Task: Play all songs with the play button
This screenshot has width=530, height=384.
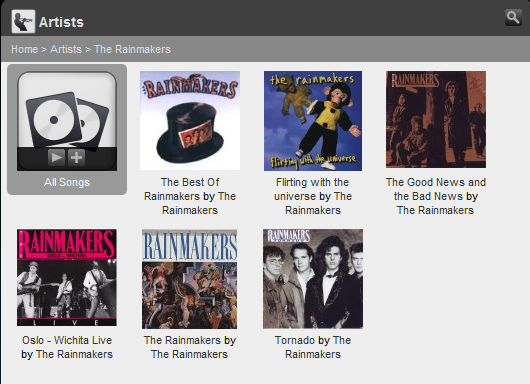Action: (56, 157)
